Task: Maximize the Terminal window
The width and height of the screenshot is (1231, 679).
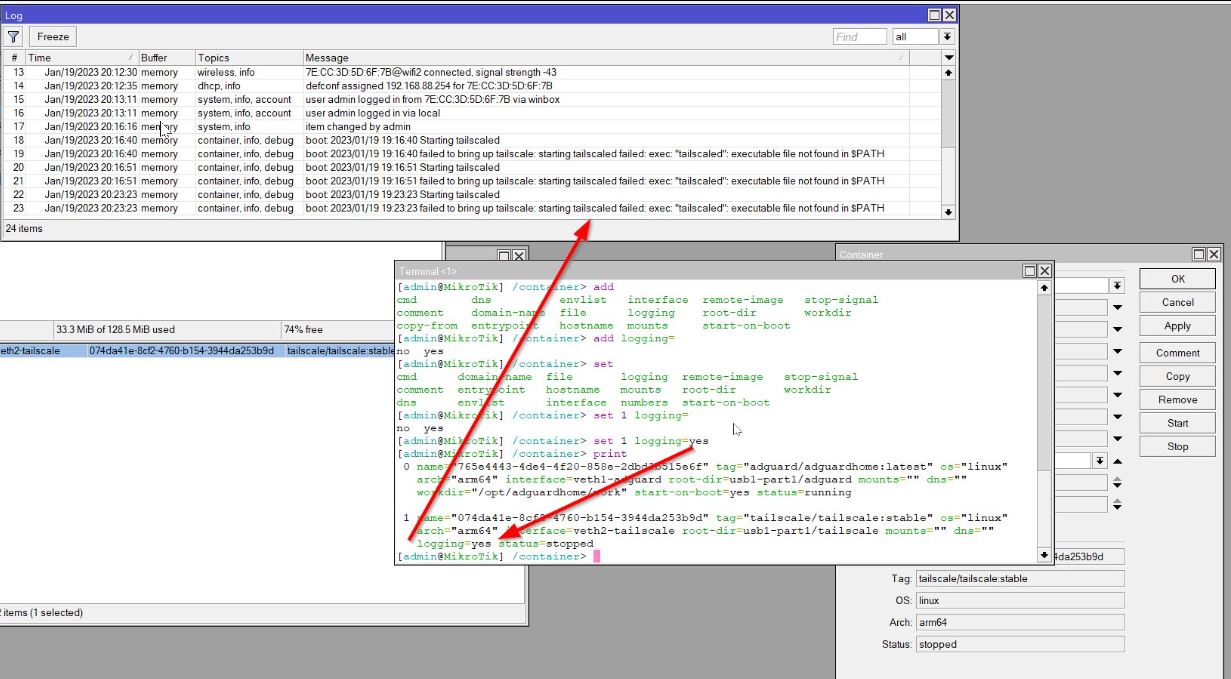Action: 1029,271
